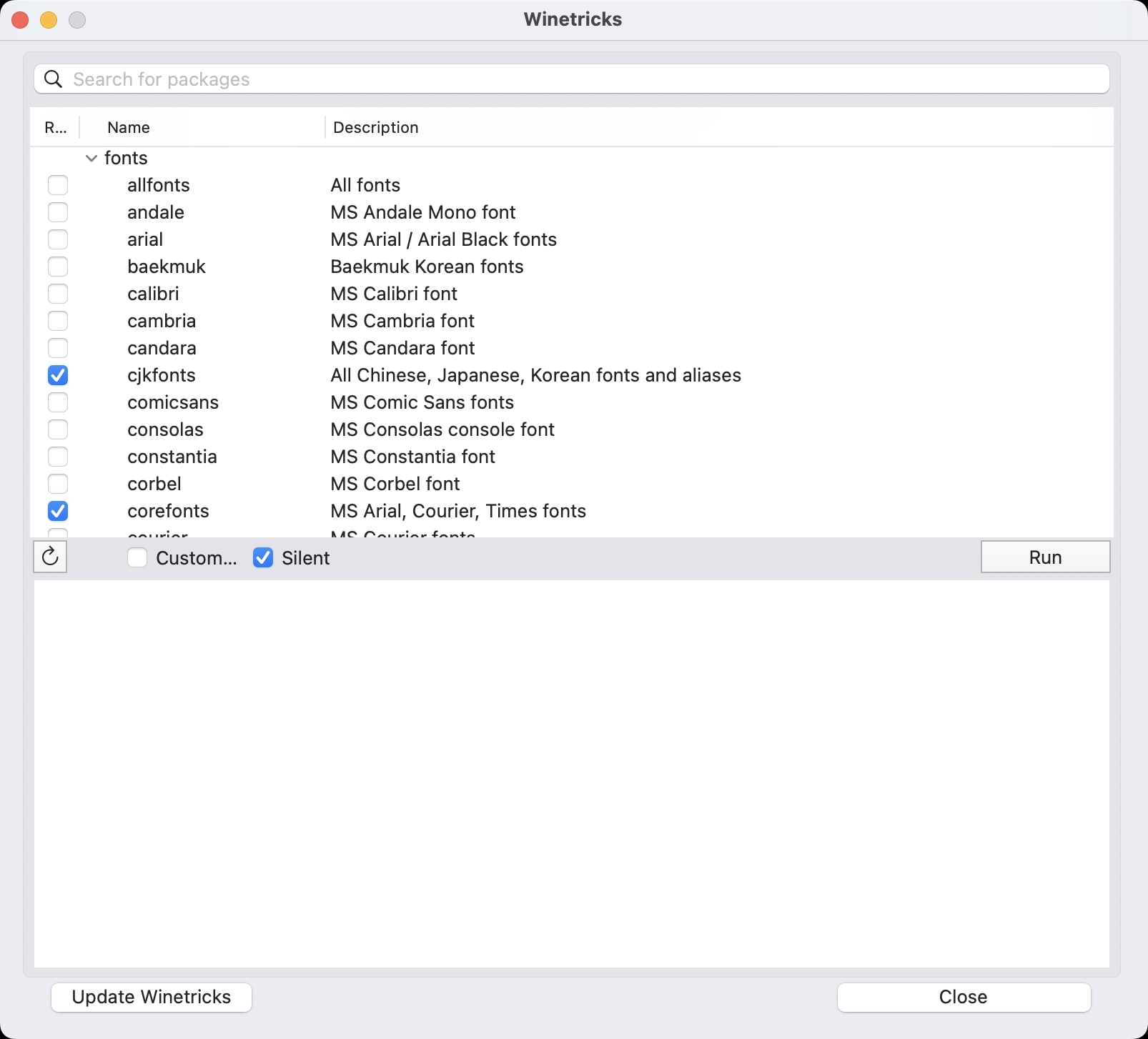The image size is (1148, 1039).
Task: Focus the Search for packages field
Action: tap(572, 79)
